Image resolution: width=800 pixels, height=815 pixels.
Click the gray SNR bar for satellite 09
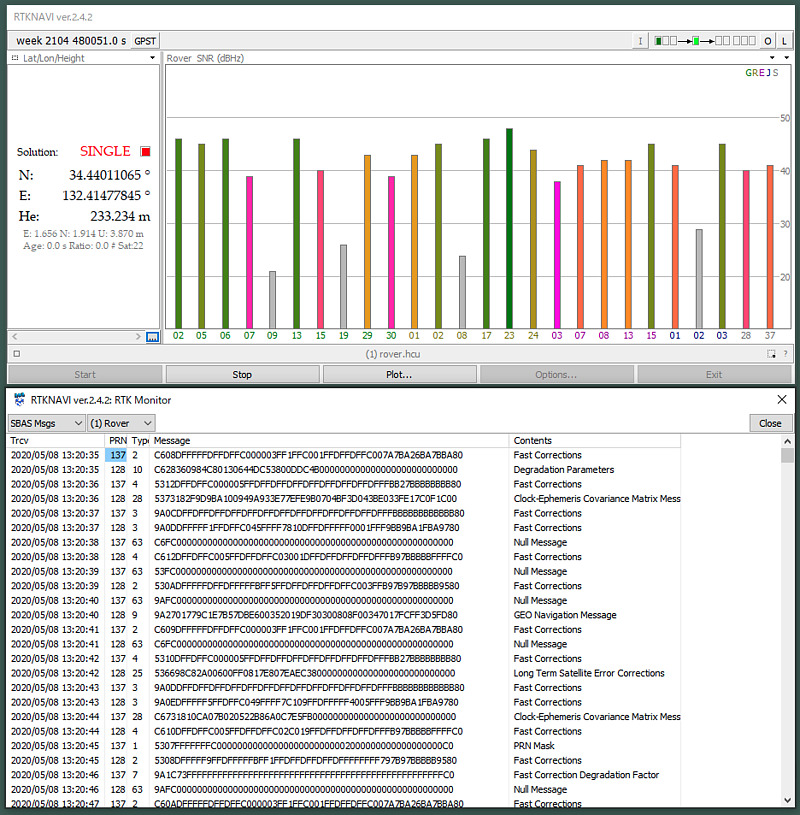[x=272, y=300]
